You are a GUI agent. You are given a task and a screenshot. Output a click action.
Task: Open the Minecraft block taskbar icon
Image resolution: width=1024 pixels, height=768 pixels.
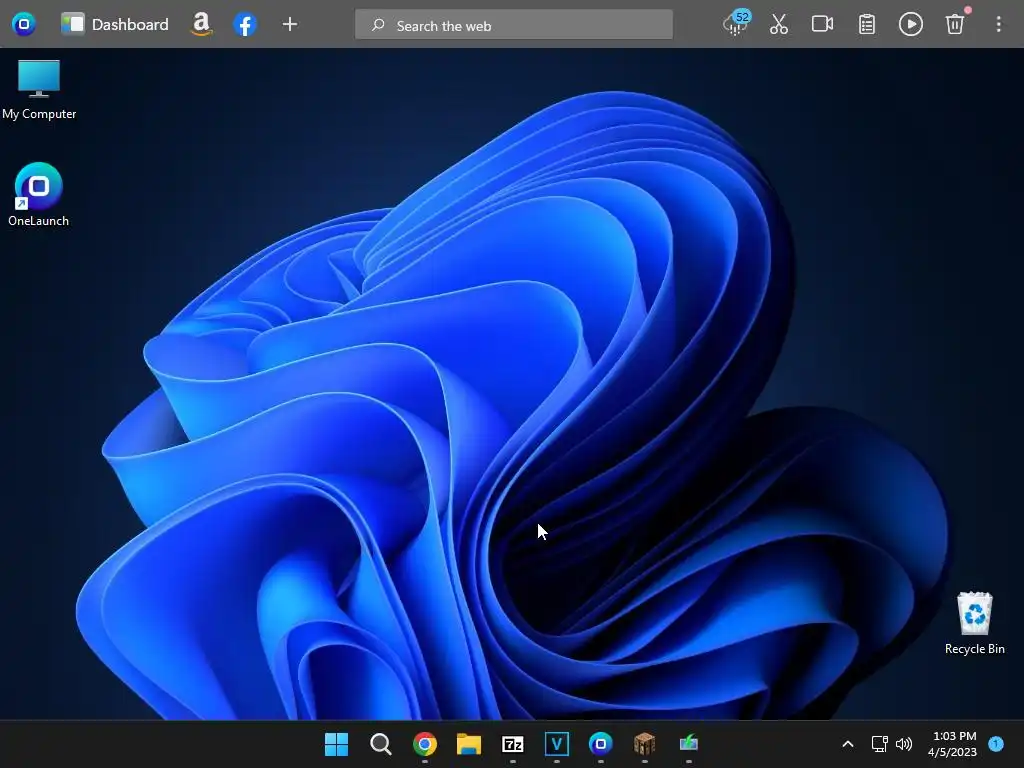point(645,744)
